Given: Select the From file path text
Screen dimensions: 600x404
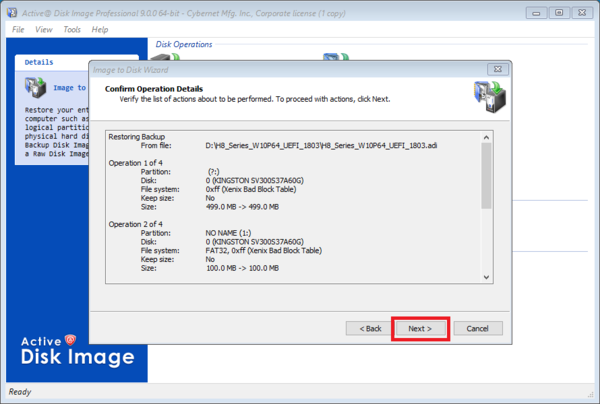Looking at the screenshot, I should (x=321, y=145).
